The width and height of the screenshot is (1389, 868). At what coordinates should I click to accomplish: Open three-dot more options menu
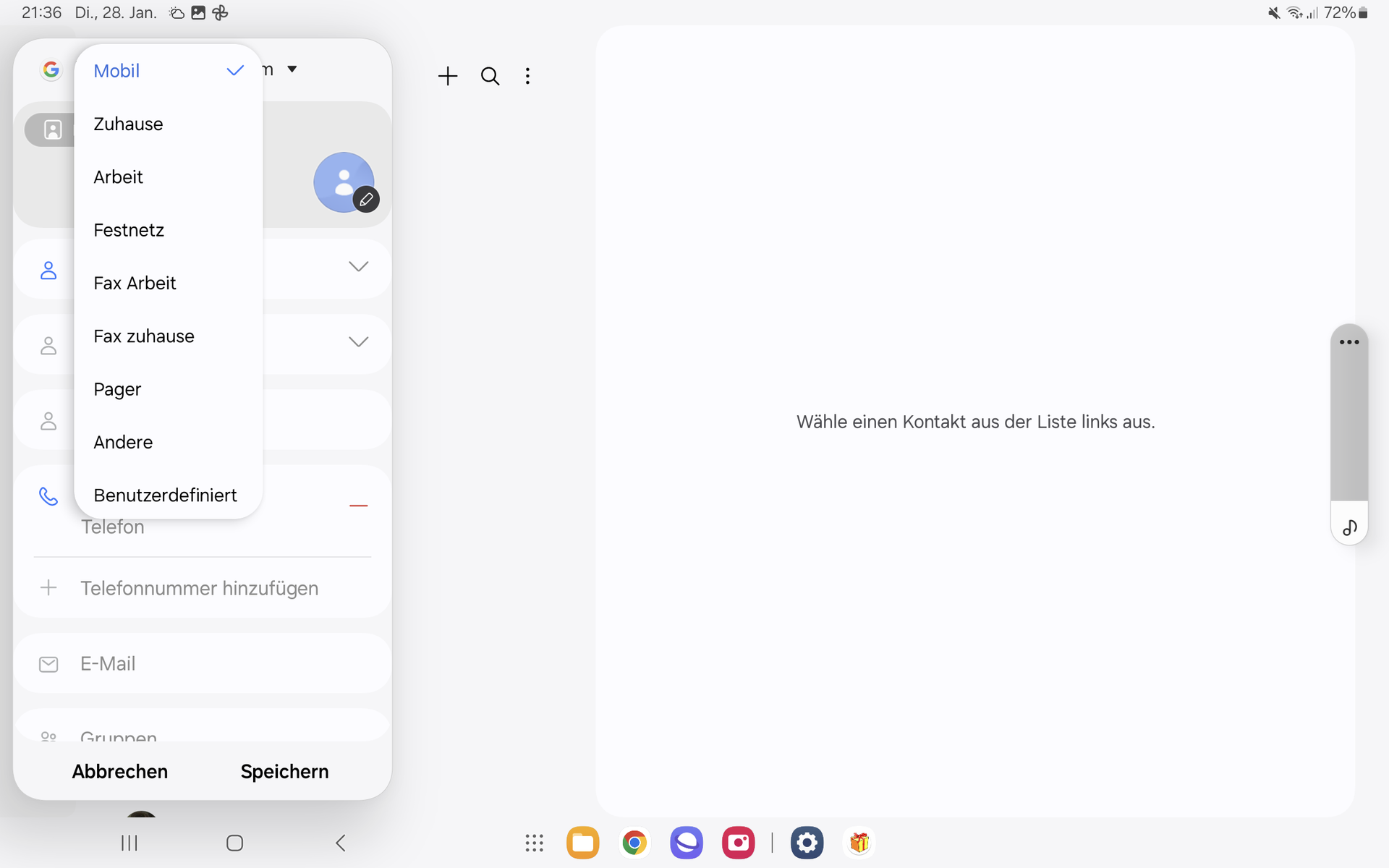[x=527, y=76]
